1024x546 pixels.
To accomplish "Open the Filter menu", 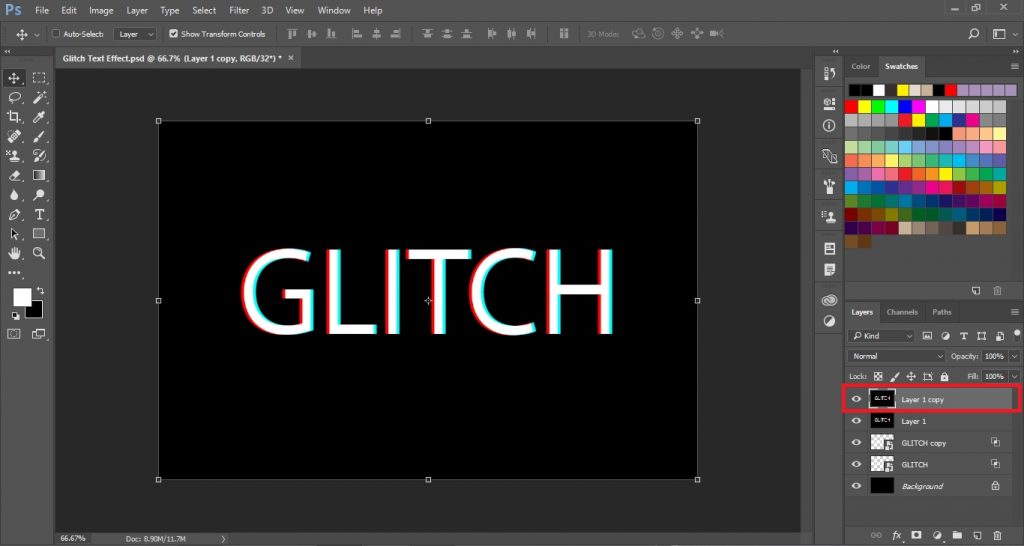I will pos(239,10).
